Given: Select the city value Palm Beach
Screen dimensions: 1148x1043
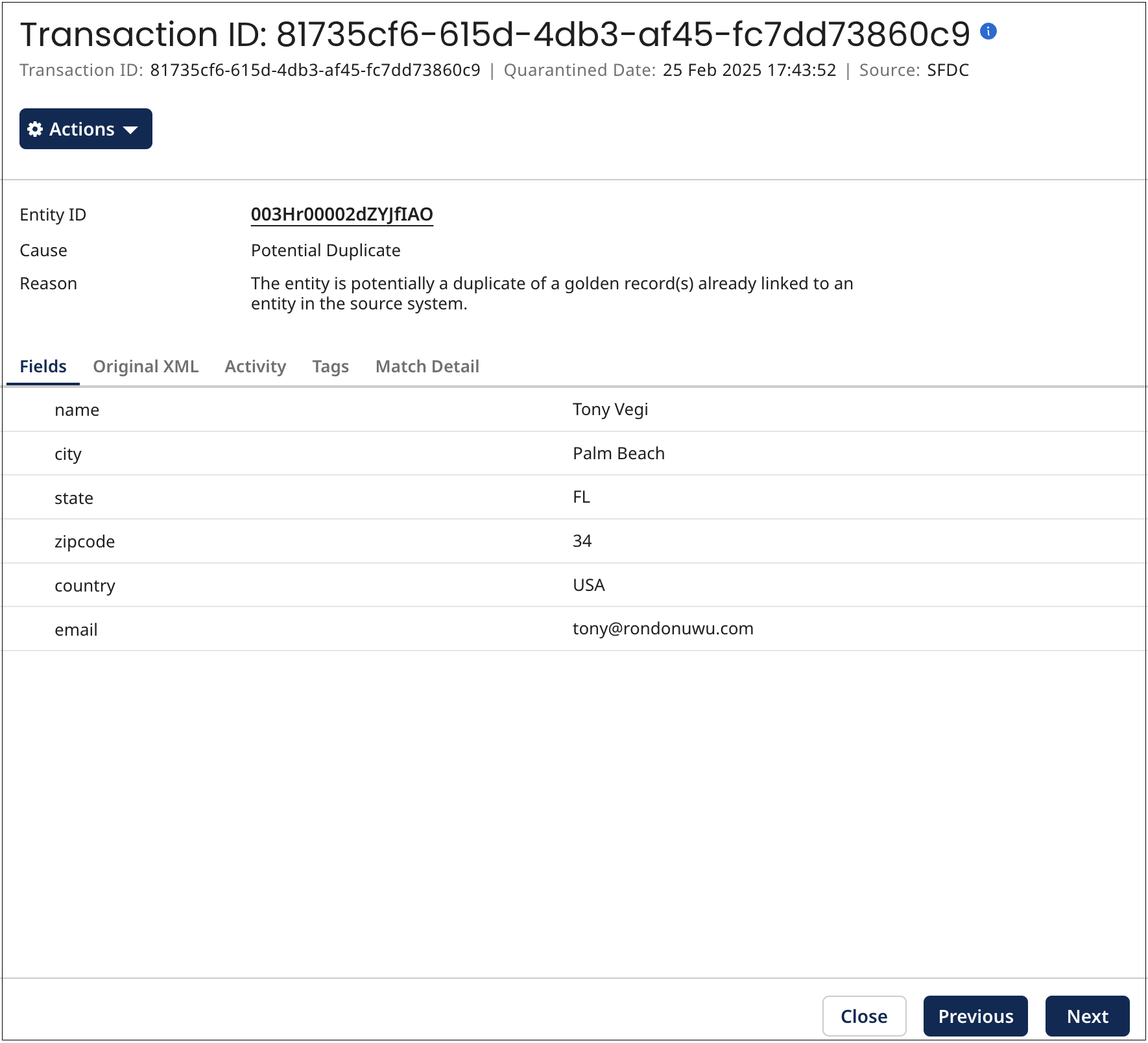Looking at the screenshot, I should point(619,453).
